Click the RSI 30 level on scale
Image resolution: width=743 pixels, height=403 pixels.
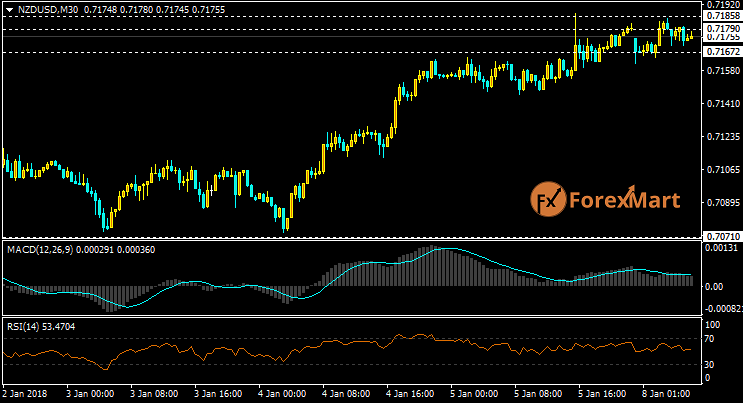pyautogui.click(x=712, y=364)
